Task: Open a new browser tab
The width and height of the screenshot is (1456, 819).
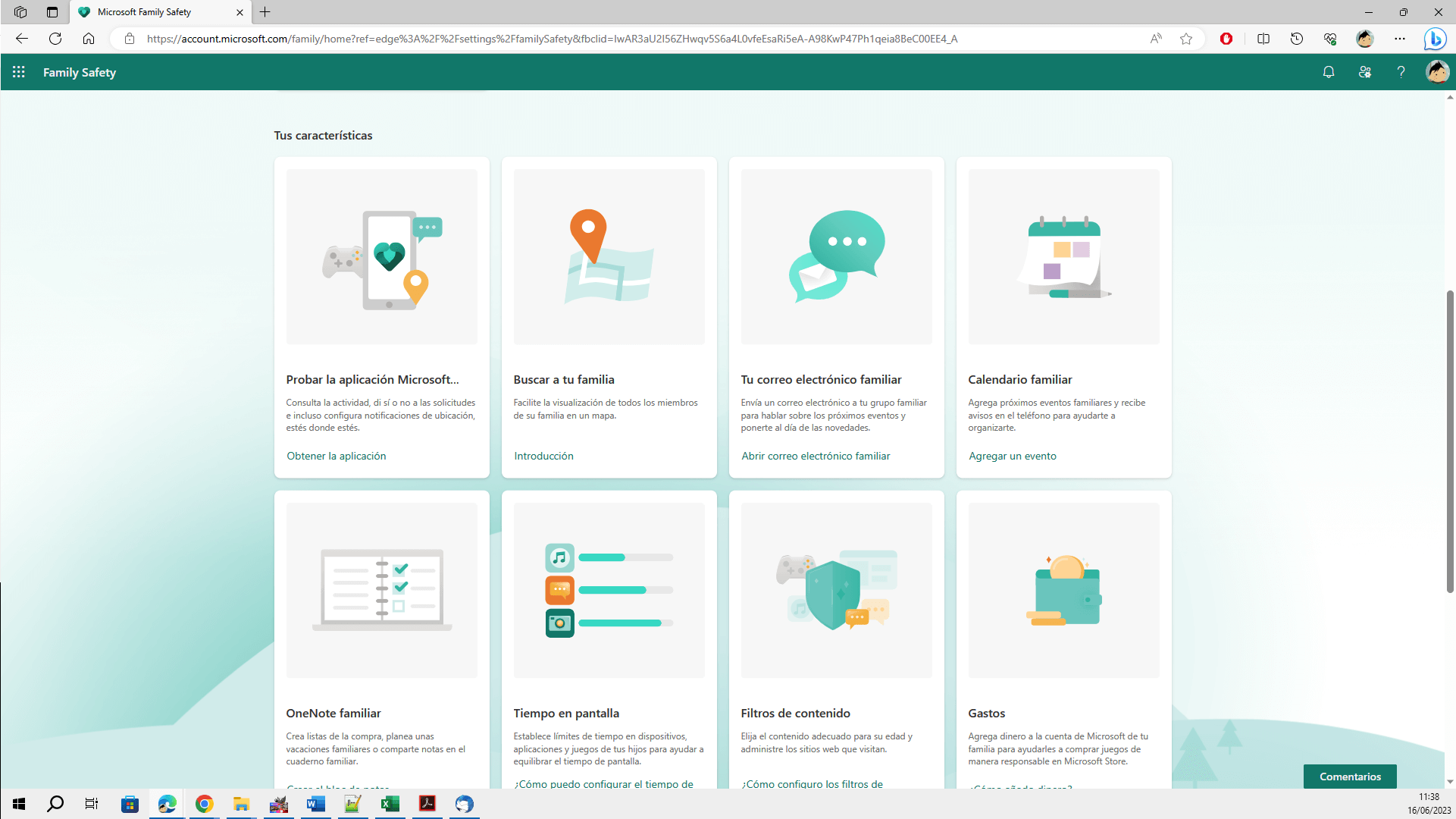Action: point(265,12)
